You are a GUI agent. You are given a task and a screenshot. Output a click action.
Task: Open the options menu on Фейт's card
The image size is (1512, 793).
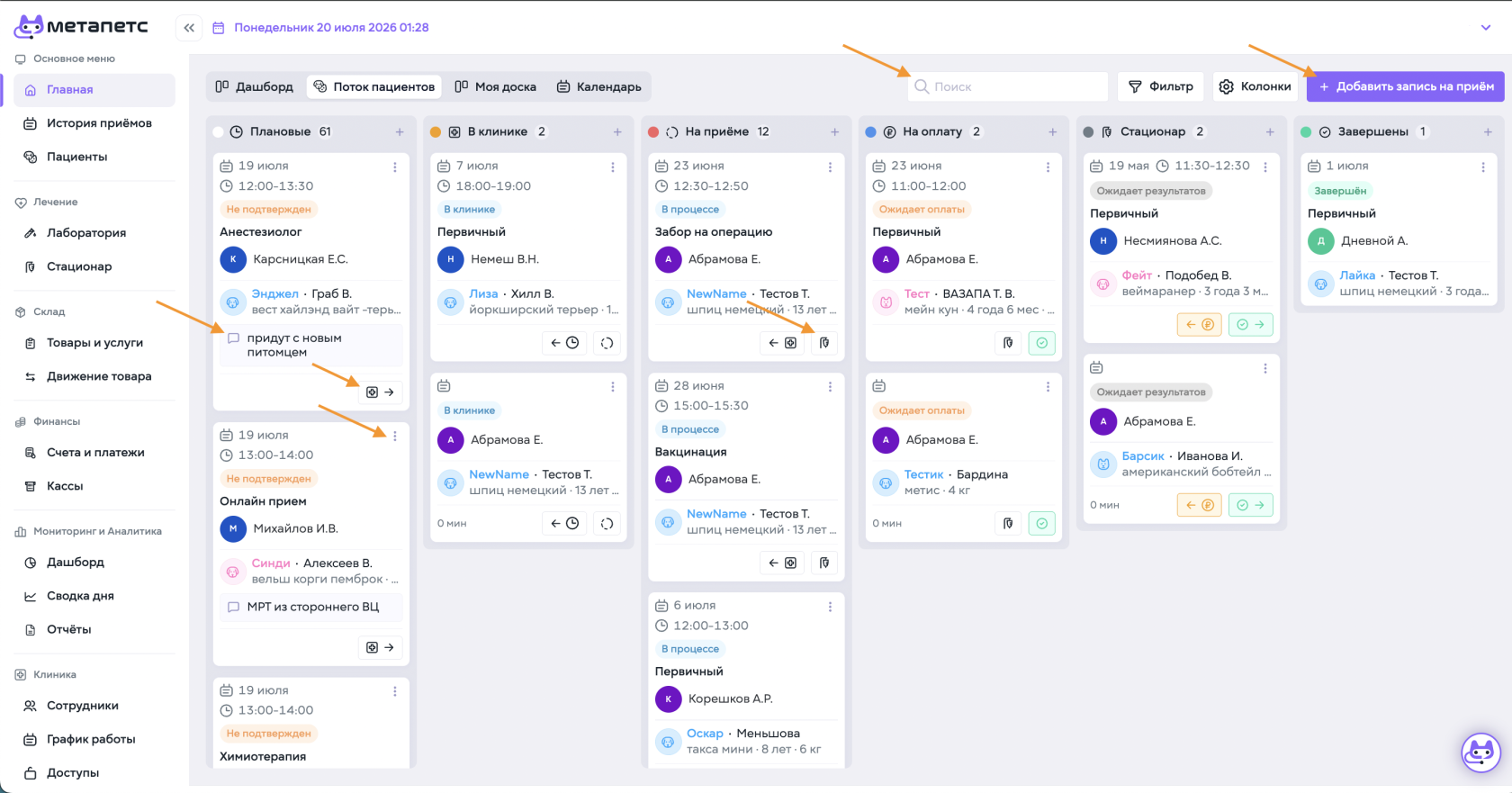point(1265,167)
